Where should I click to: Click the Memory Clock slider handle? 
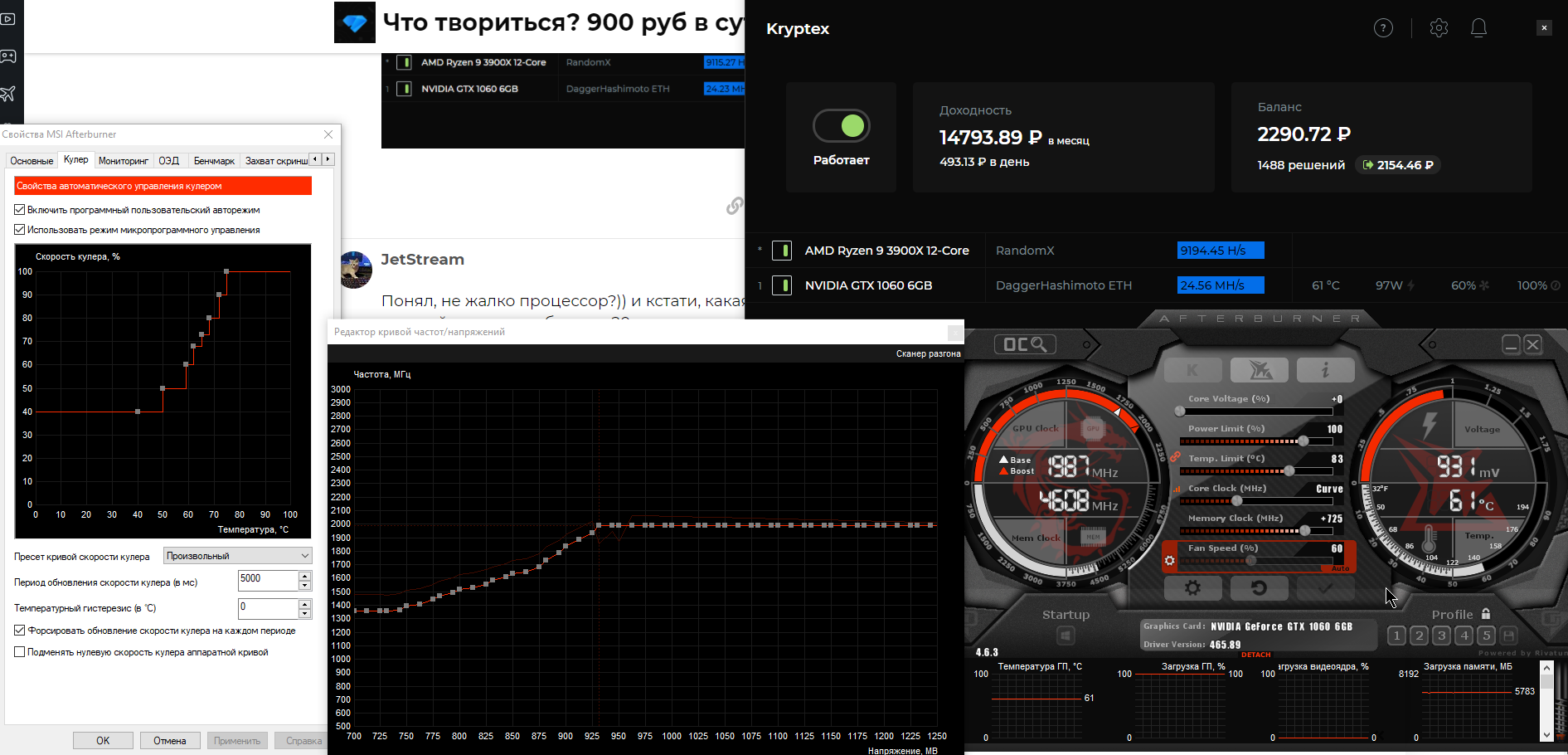pyautogui.click(x=1305, y=531)
